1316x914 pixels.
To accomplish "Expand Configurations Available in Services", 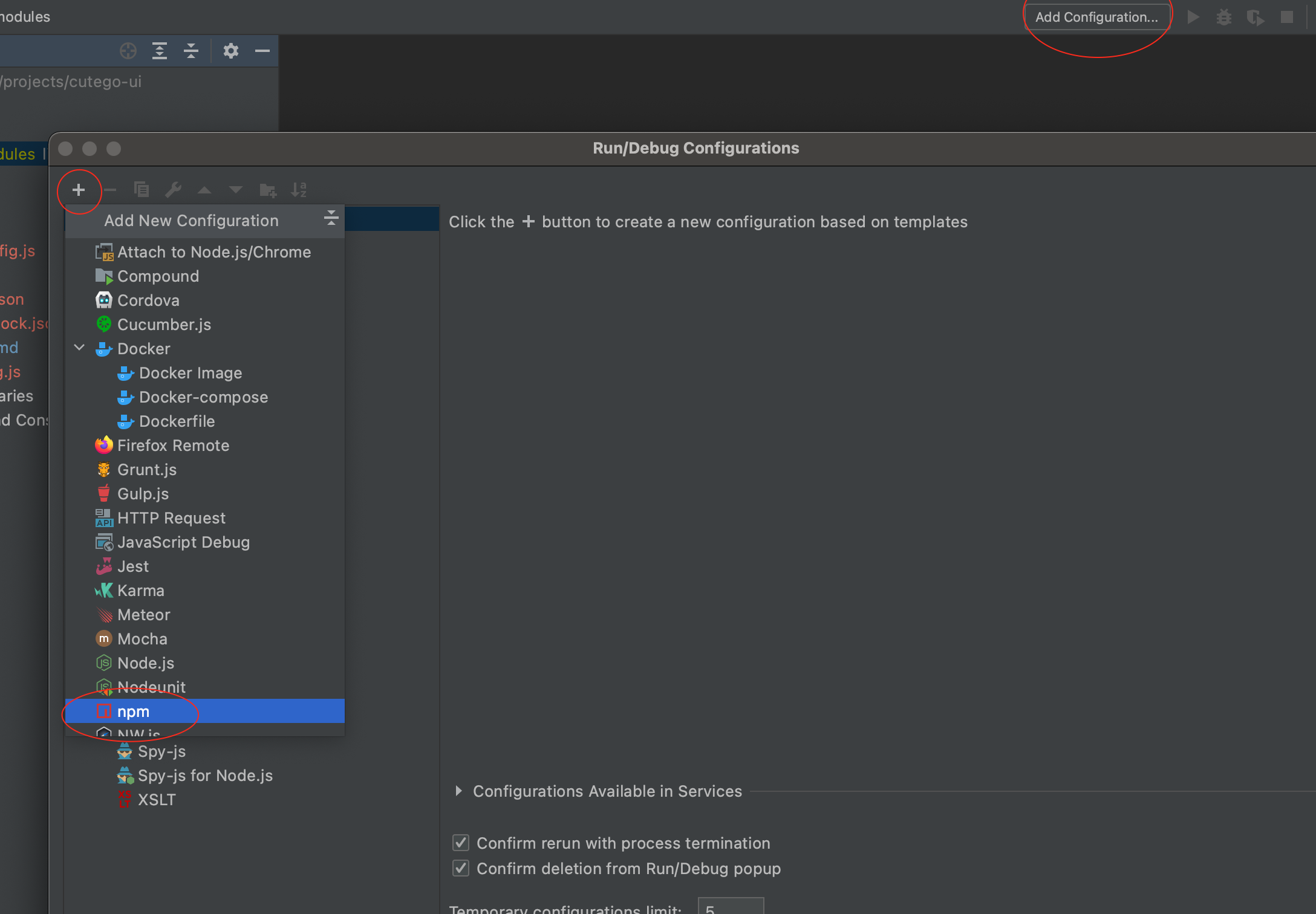I will (458, 791).
